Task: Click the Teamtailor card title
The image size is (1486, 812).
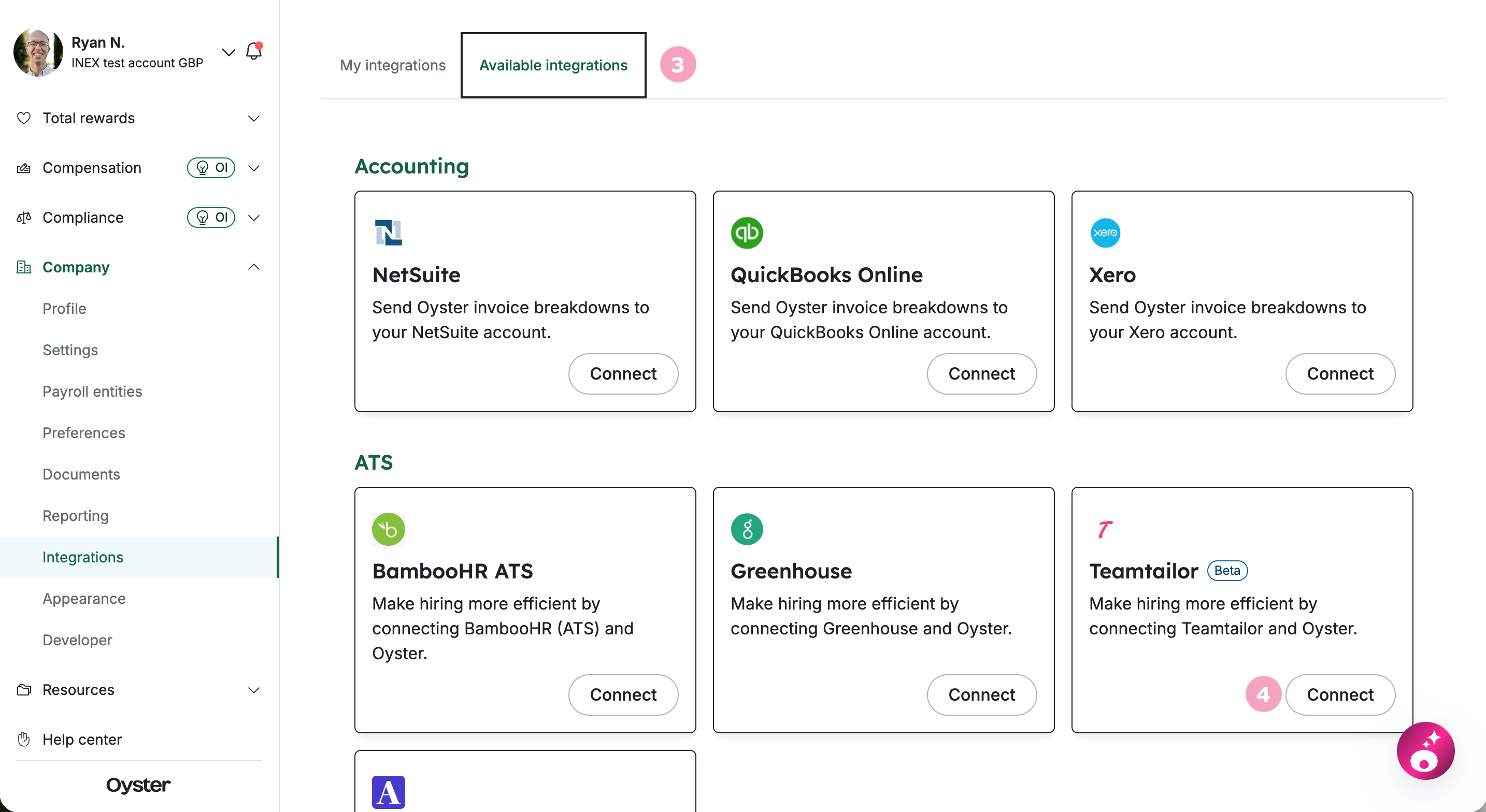Action: pyautogui.click(x=1144, y=572)
